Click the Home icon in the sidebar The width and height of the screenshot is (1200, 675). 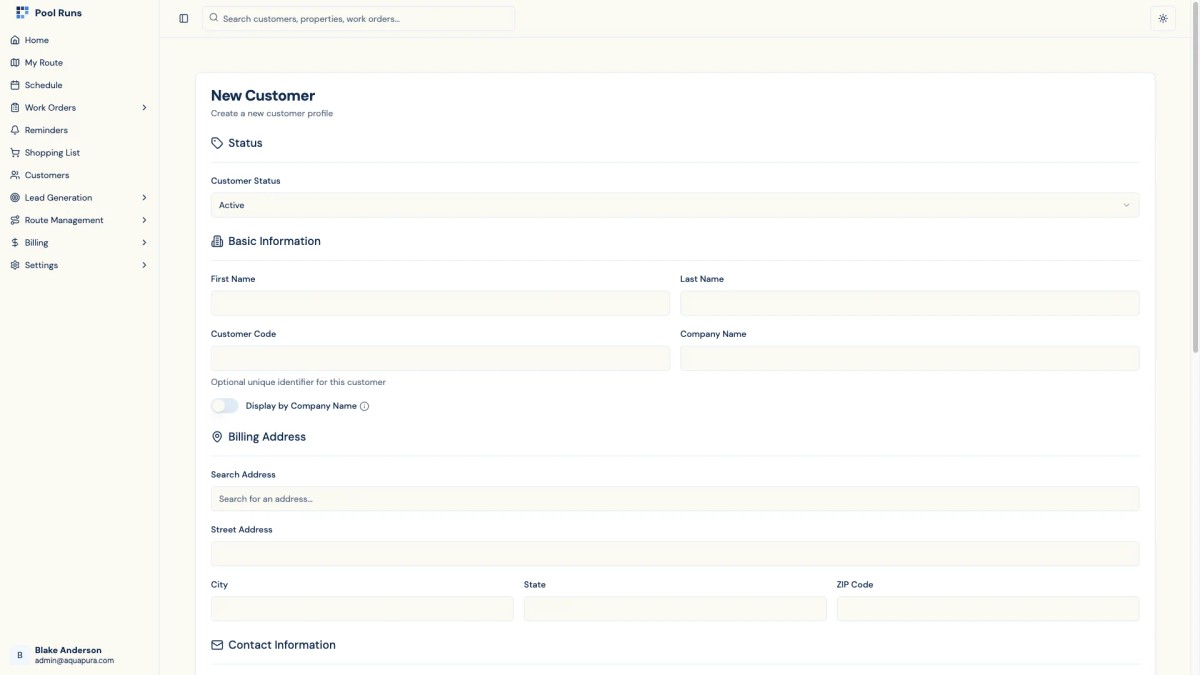pos(15,40)
